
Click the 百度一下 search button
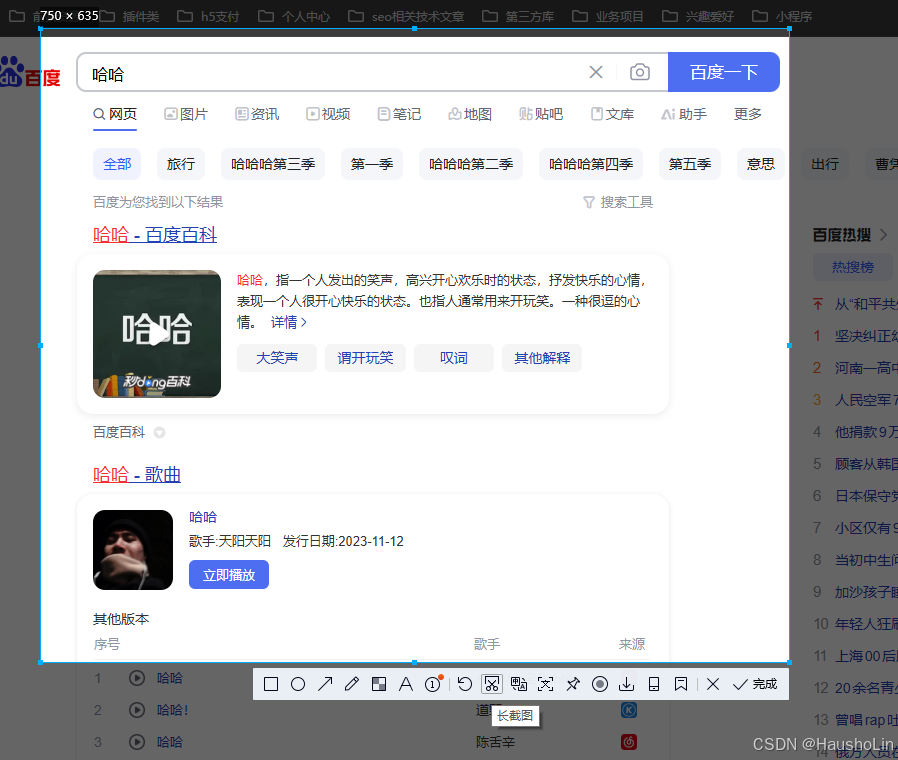pos(724,72)
